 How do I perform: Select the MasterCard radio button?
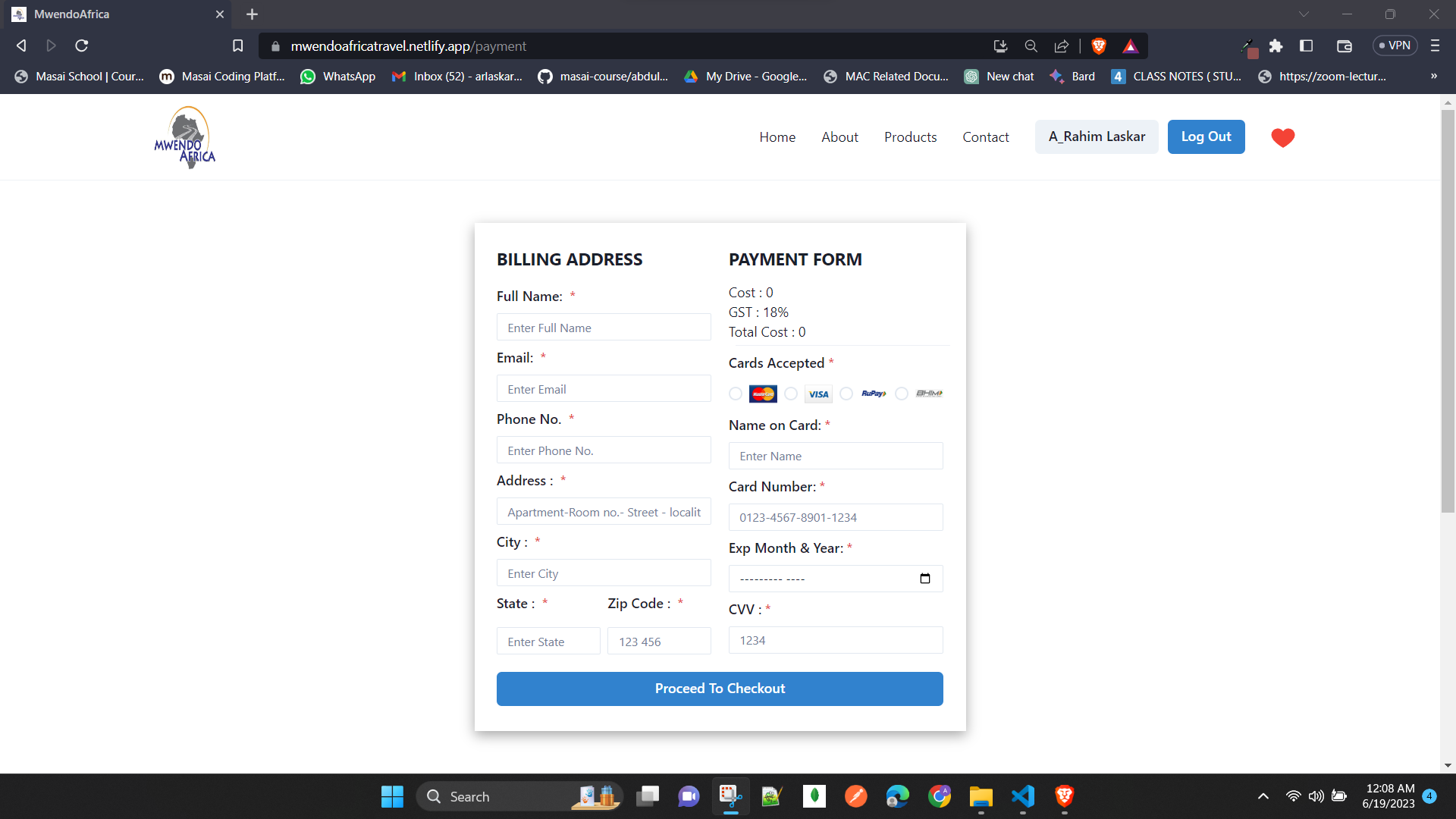pos(736,394)
